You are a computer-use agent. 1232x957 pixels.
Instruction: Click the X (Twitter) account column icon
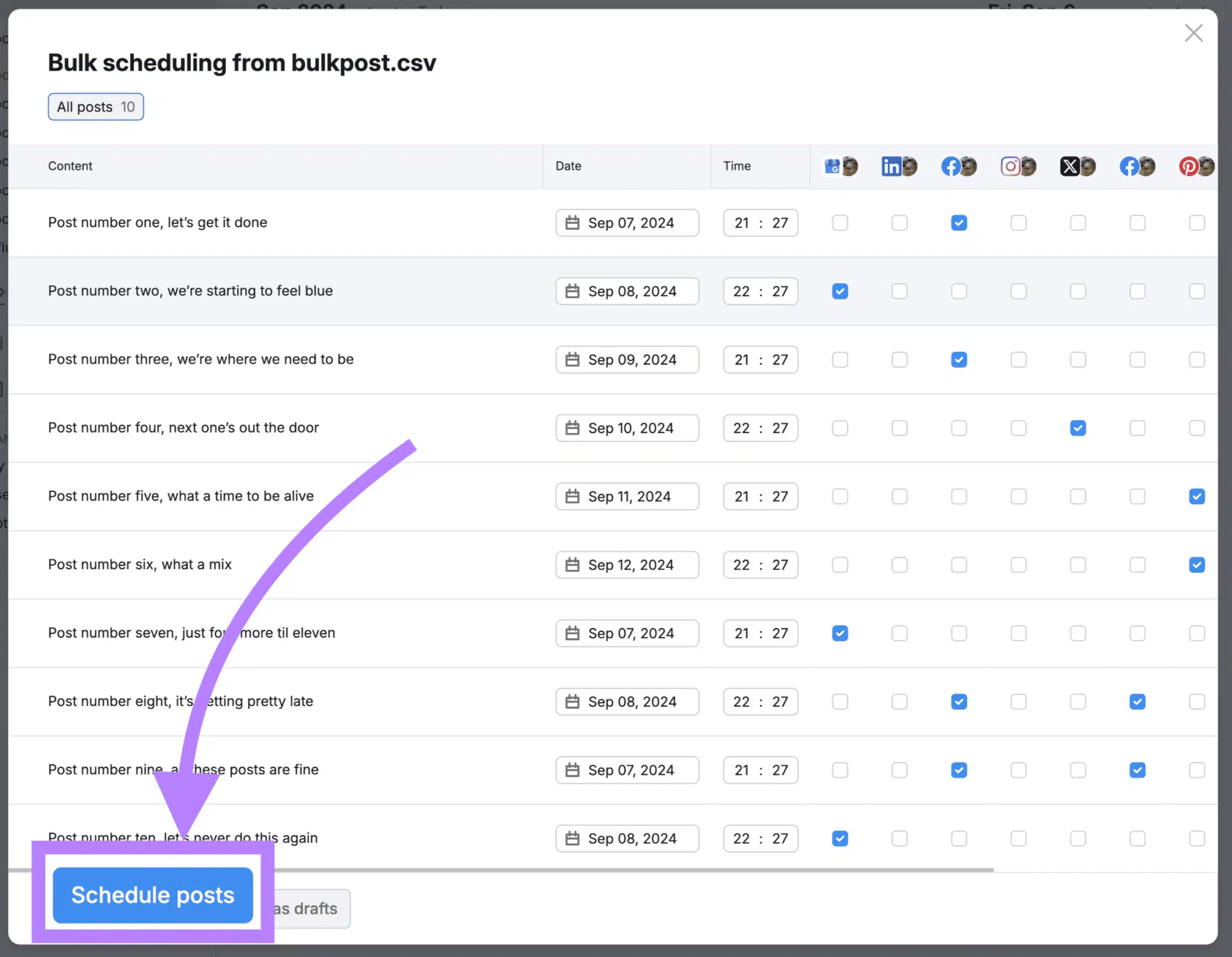point(1078,166)
